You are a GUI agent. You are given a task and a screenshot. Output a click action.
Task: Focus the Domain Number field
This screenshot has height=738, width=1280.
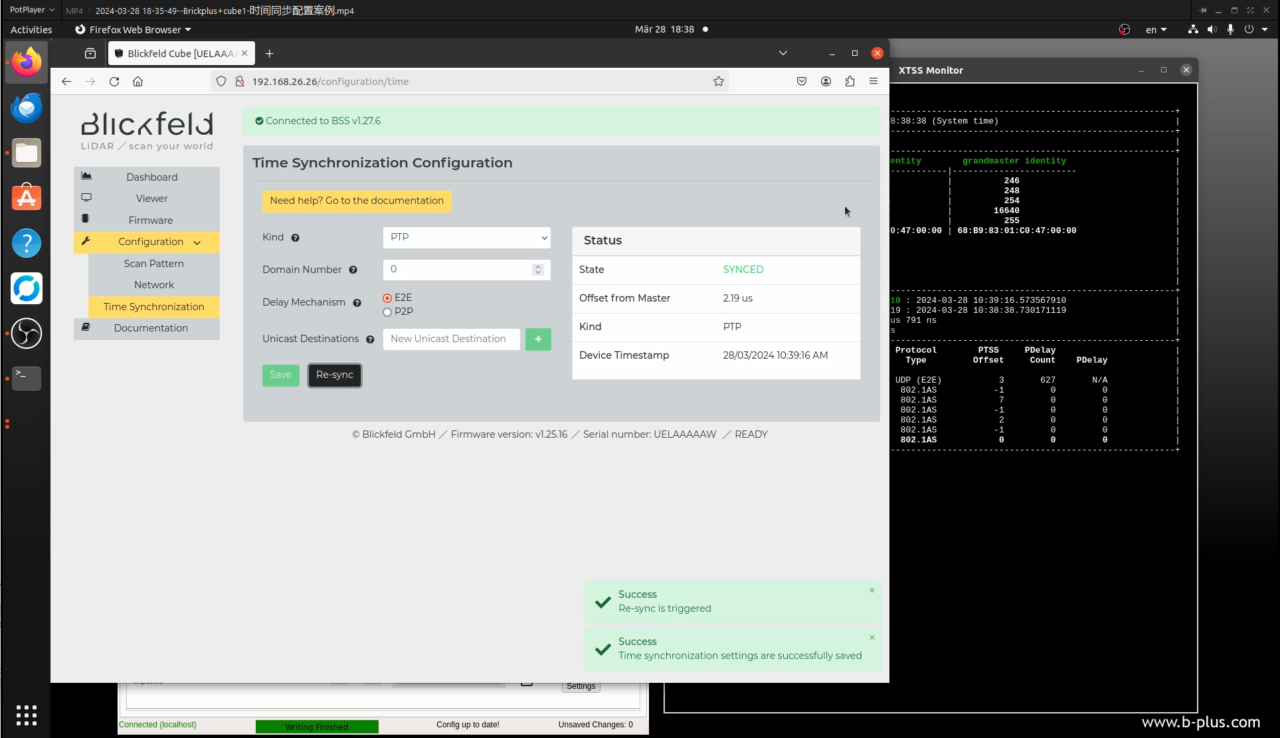(467, 270)
